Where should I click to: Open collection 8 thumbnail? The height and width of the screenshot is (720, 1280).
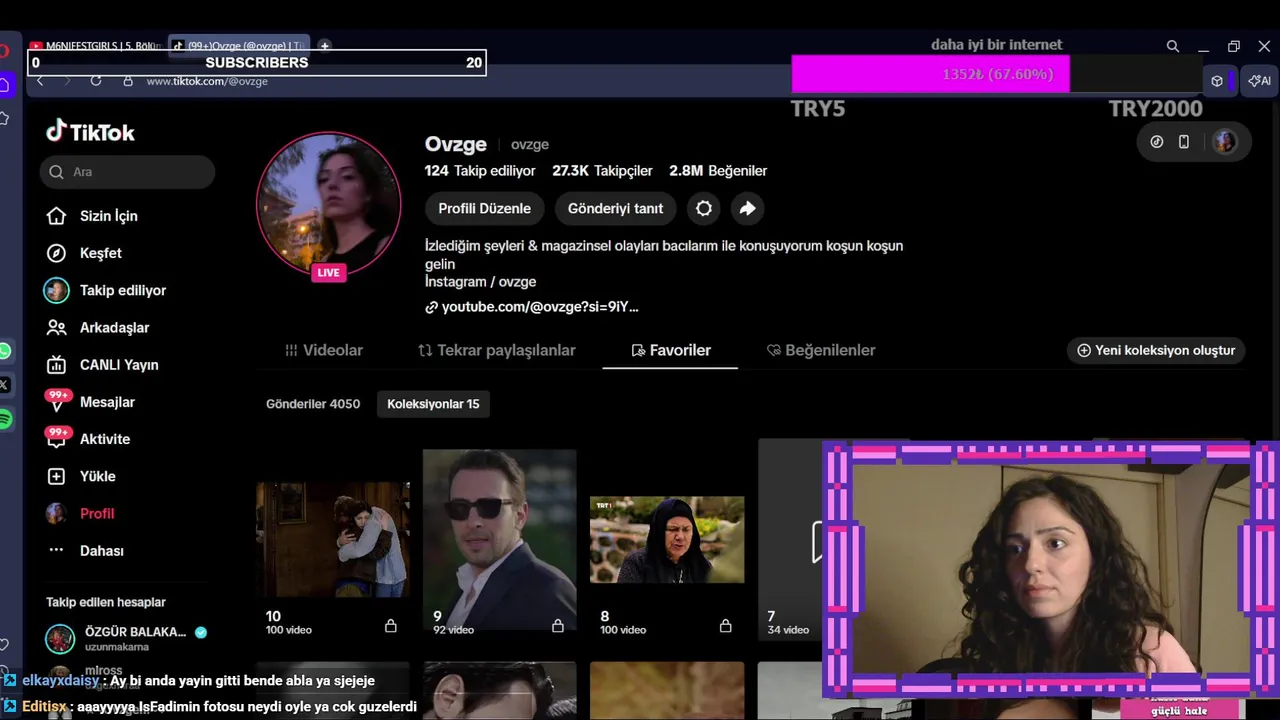coord(667,539)
